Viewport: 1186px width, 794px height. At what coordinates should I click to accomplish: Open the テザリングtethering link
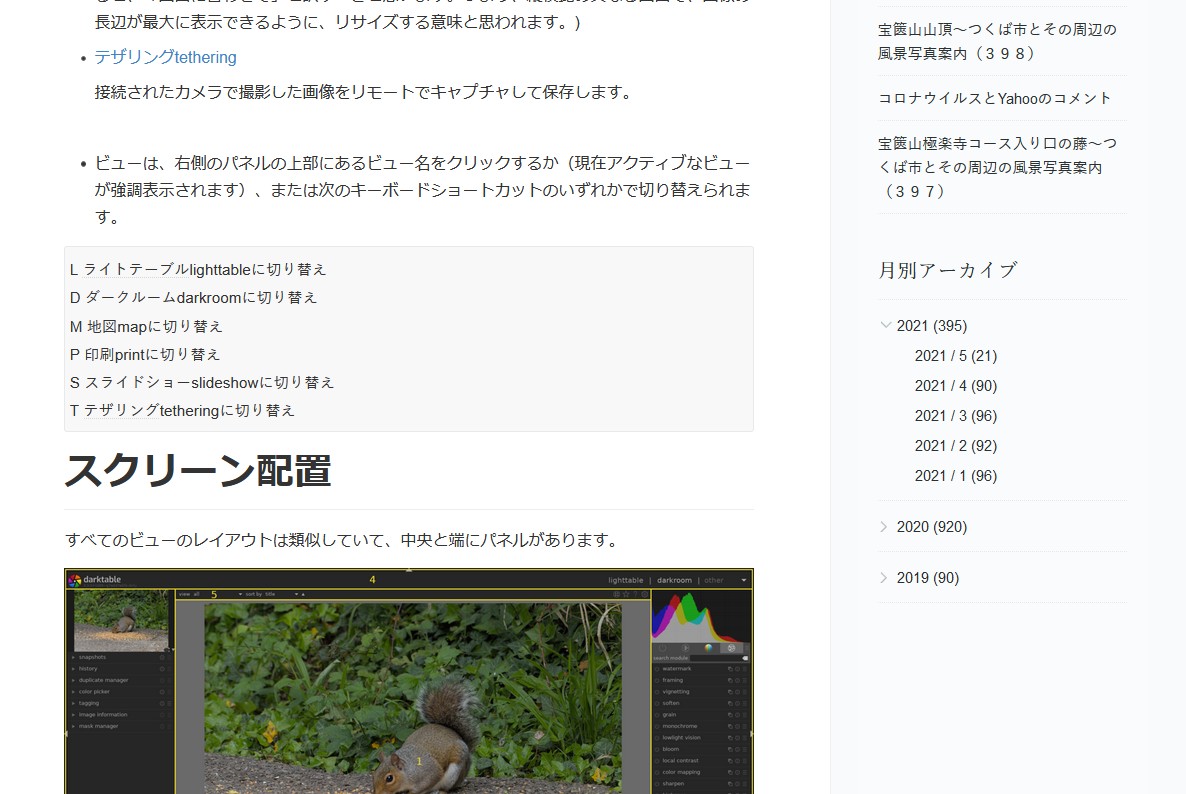coord(164,57)
